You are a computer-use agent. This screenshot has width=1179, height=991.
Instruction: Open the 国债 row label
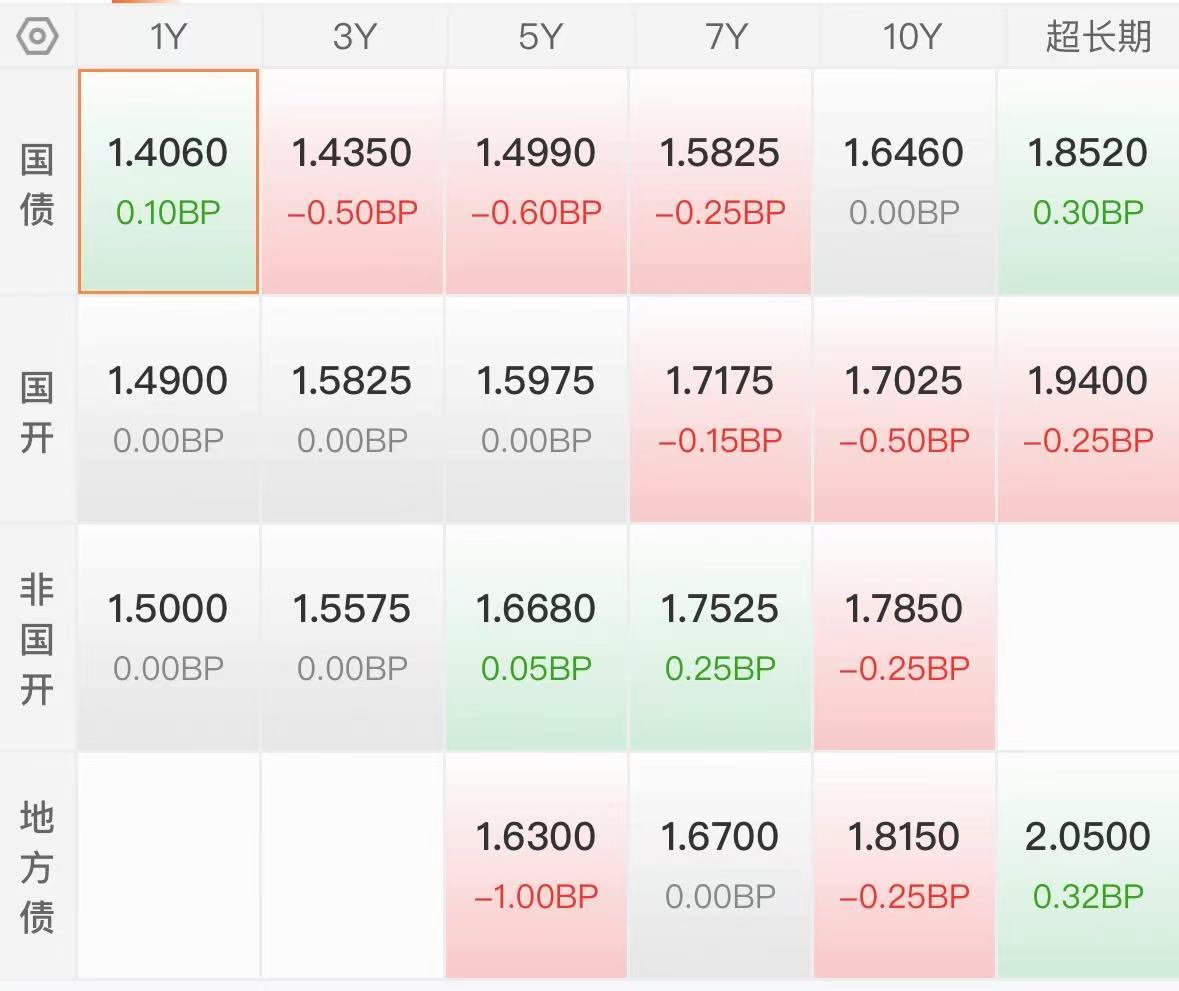37,185
